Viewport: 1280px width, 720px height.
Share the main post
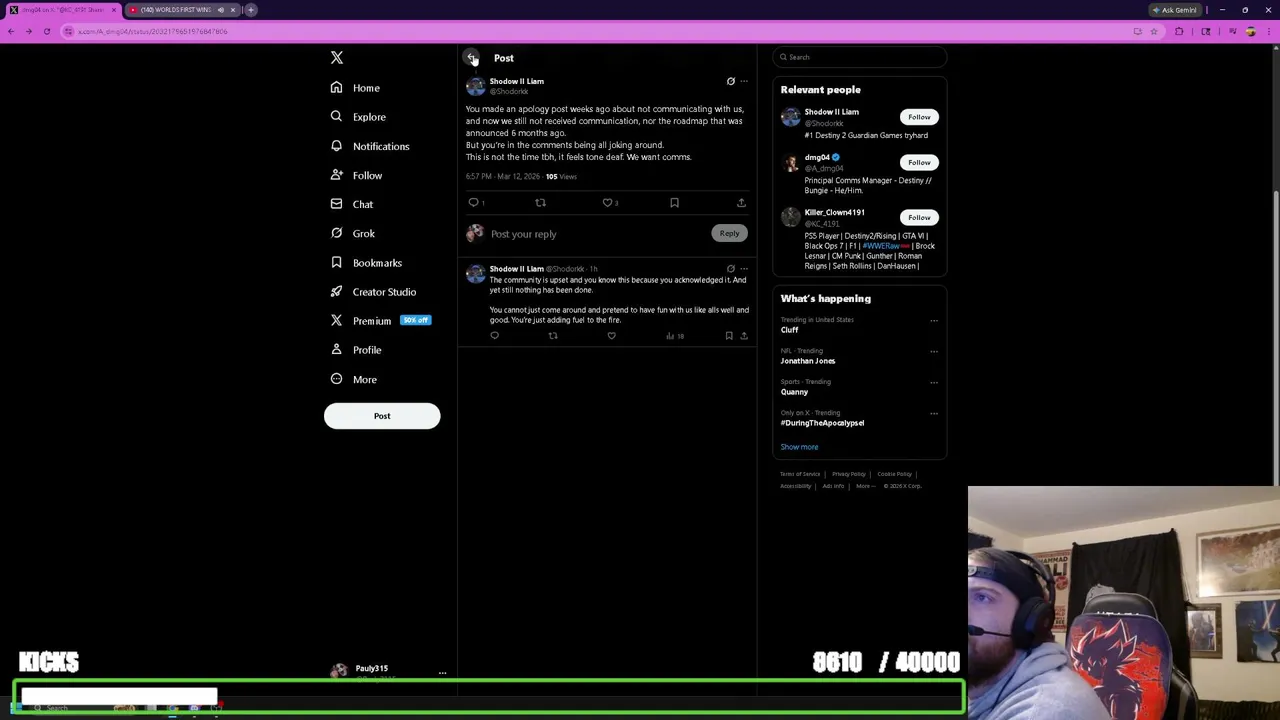741,203
